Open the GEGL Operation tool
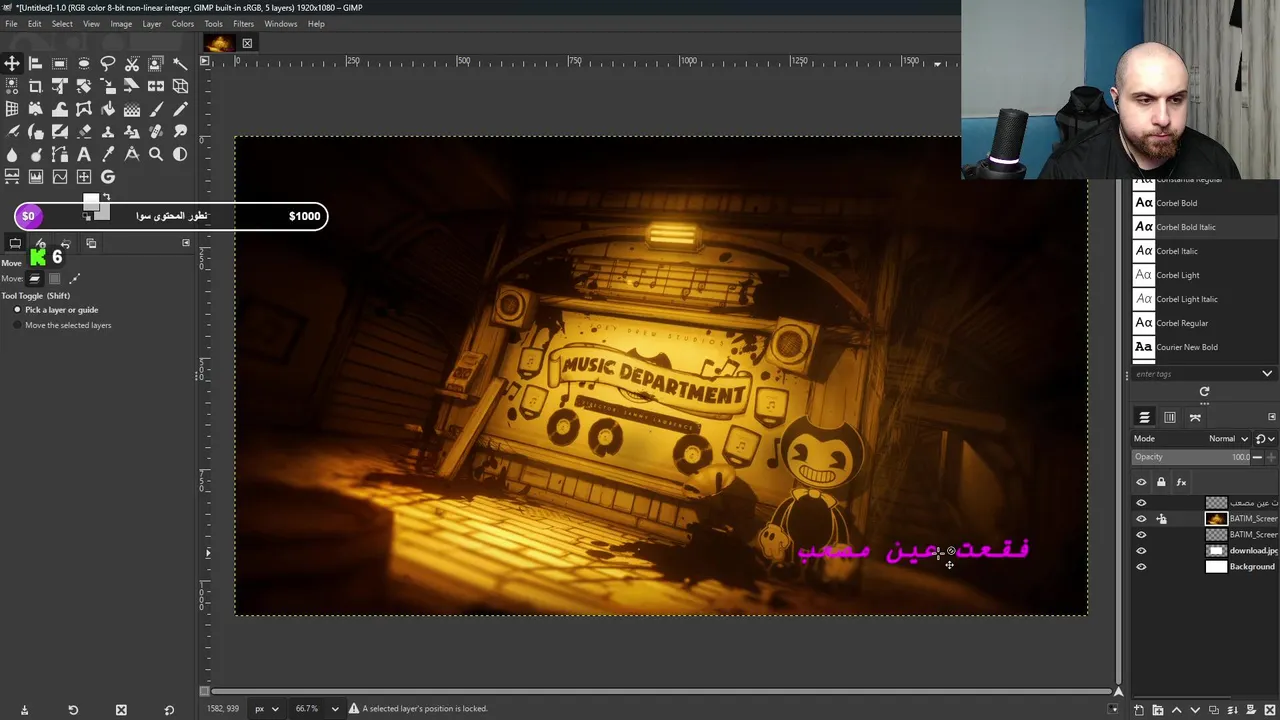Viewport: 1280px width, 720px height. pos(108,177)
